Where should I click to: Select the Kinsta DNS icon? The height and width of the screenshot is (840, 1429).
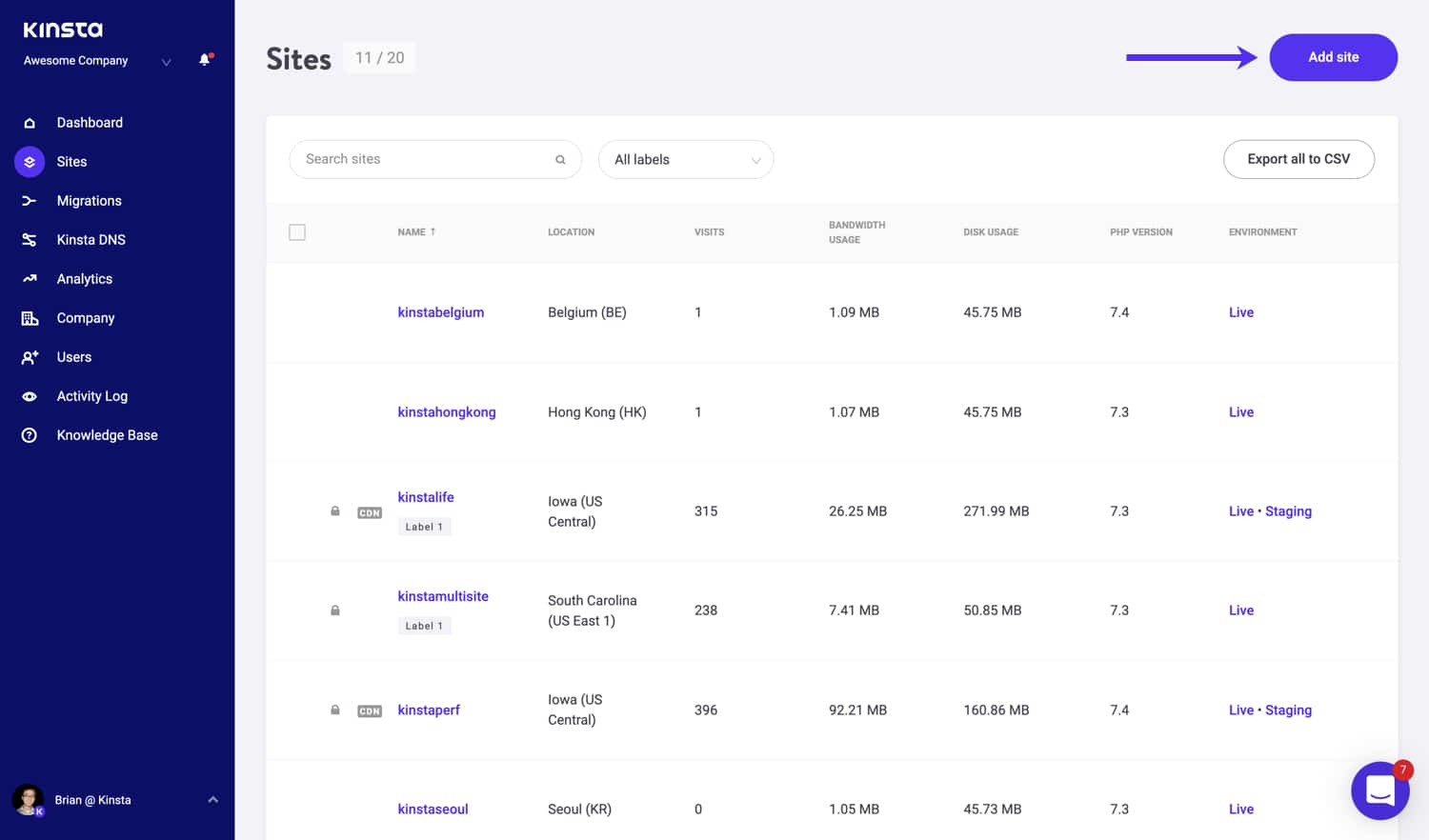click(x=30, y=239)
